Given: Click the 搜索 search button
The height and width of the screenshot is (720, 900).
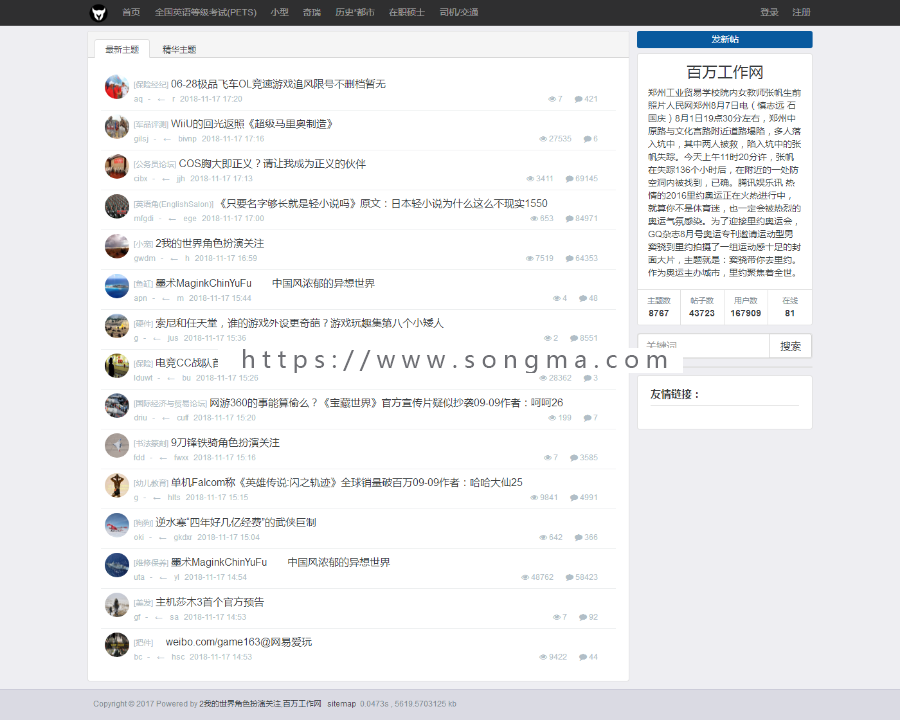Looking at the screenshot, I should coord(790,346).
